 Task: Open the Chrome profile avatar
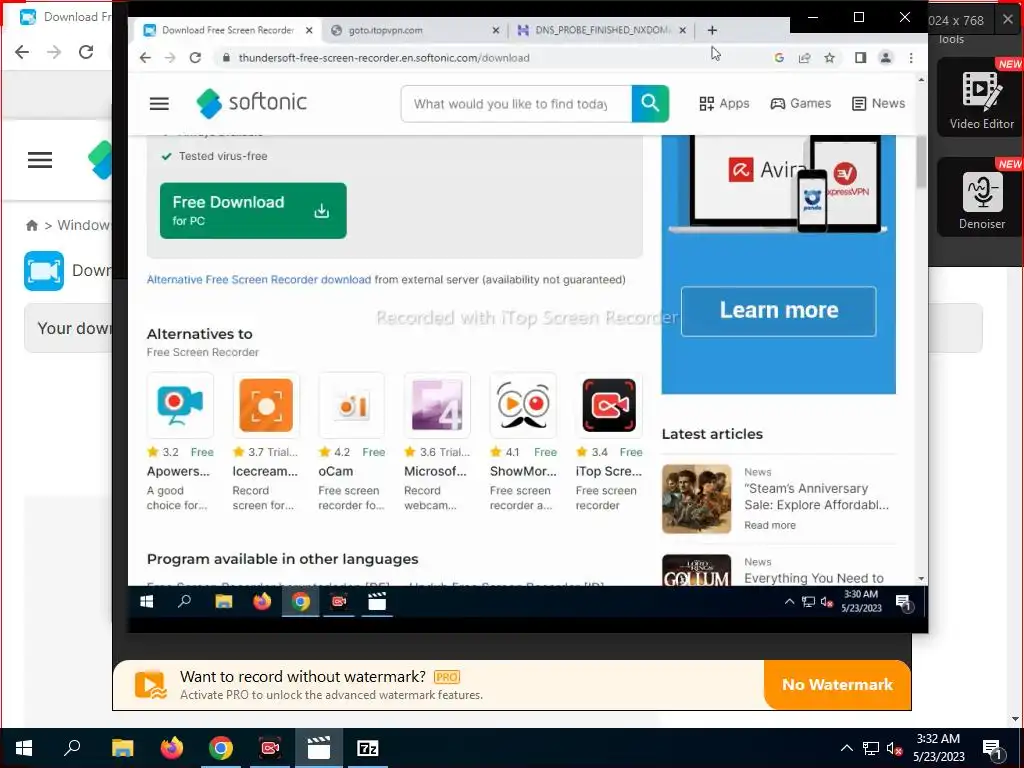(x=886, y=57)
